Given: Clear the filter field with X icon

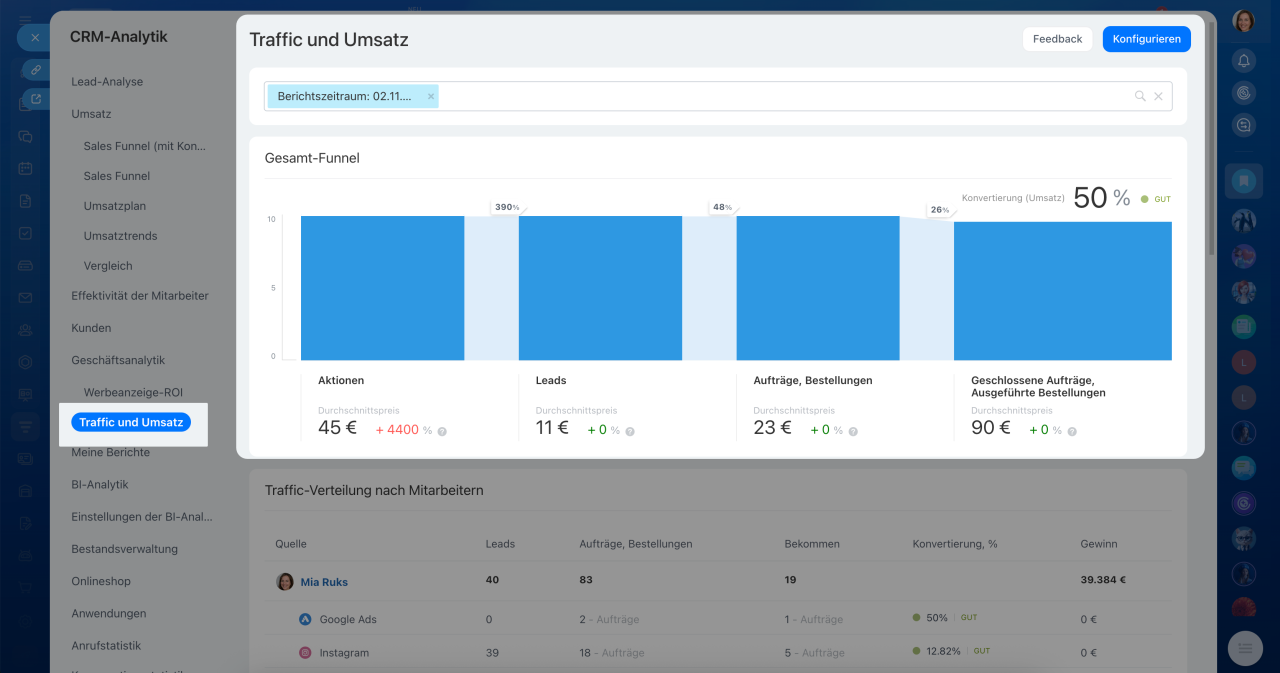Looking at the screenshot, I should (x=1158, y=97).
